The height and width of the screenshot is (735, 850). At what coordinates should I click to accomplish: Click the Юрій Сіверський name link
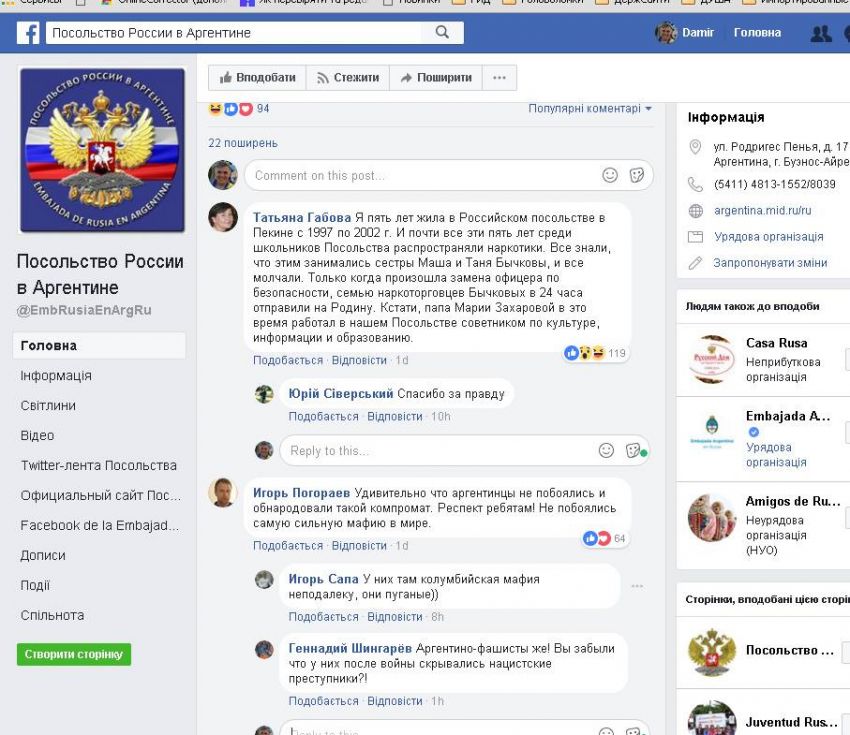coord(341,394)
